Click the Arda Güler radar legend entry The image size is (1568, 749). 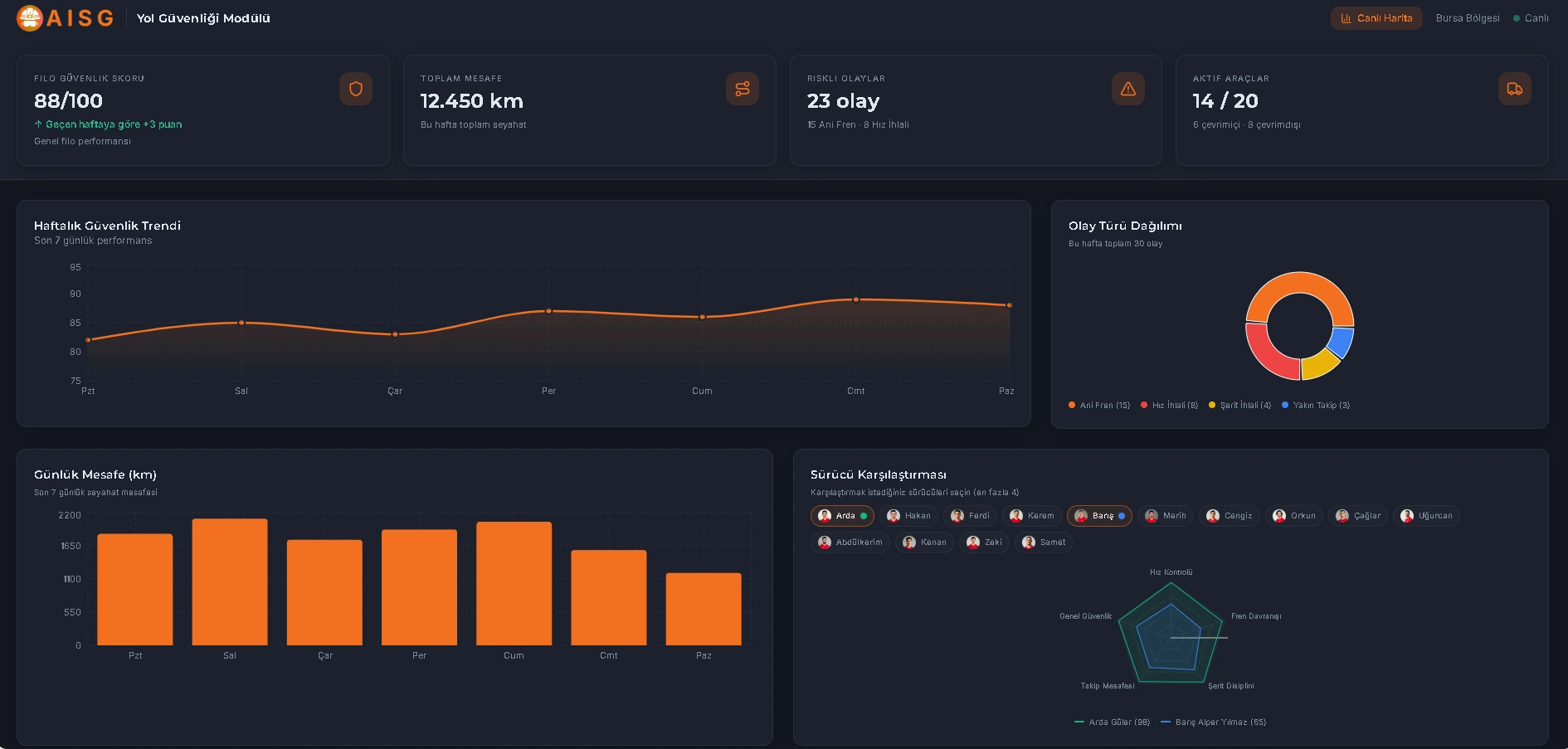tap(1113, 722)
